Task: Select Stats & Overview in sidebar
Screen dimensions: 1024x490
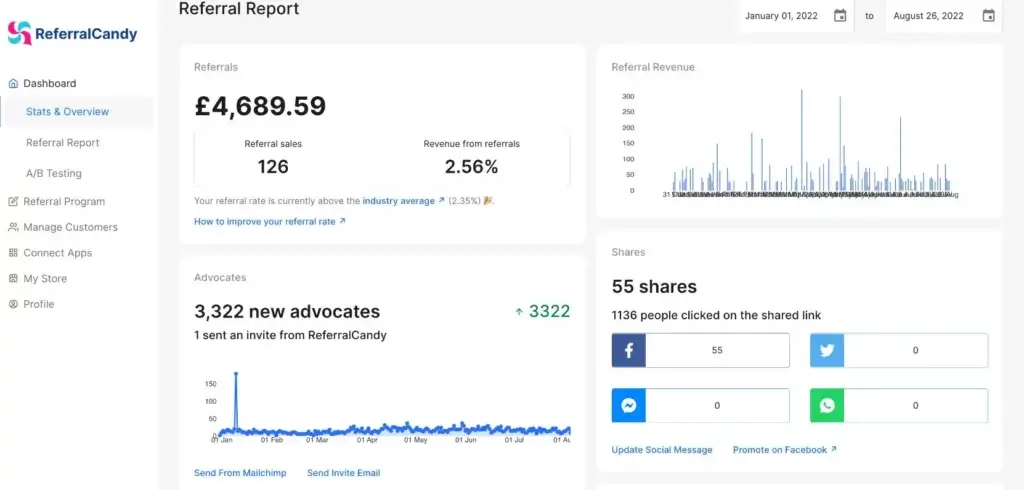Action: tap(67, 112)
